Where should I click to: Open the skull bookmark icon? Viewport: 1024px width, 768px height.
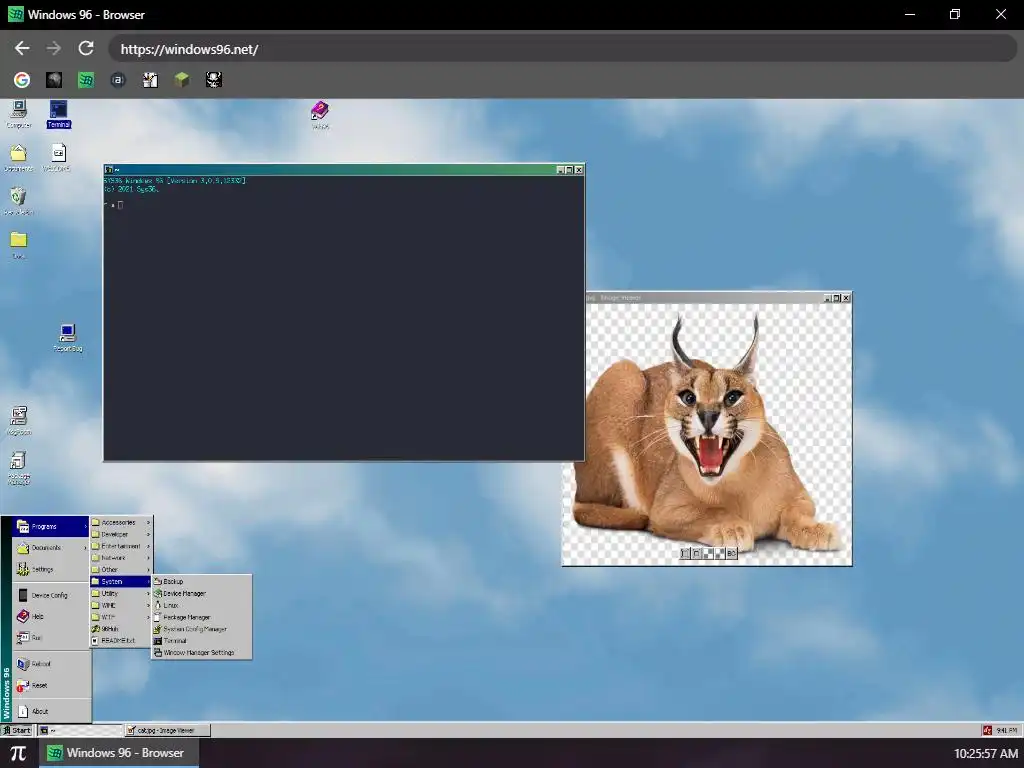tap(214, 80)
